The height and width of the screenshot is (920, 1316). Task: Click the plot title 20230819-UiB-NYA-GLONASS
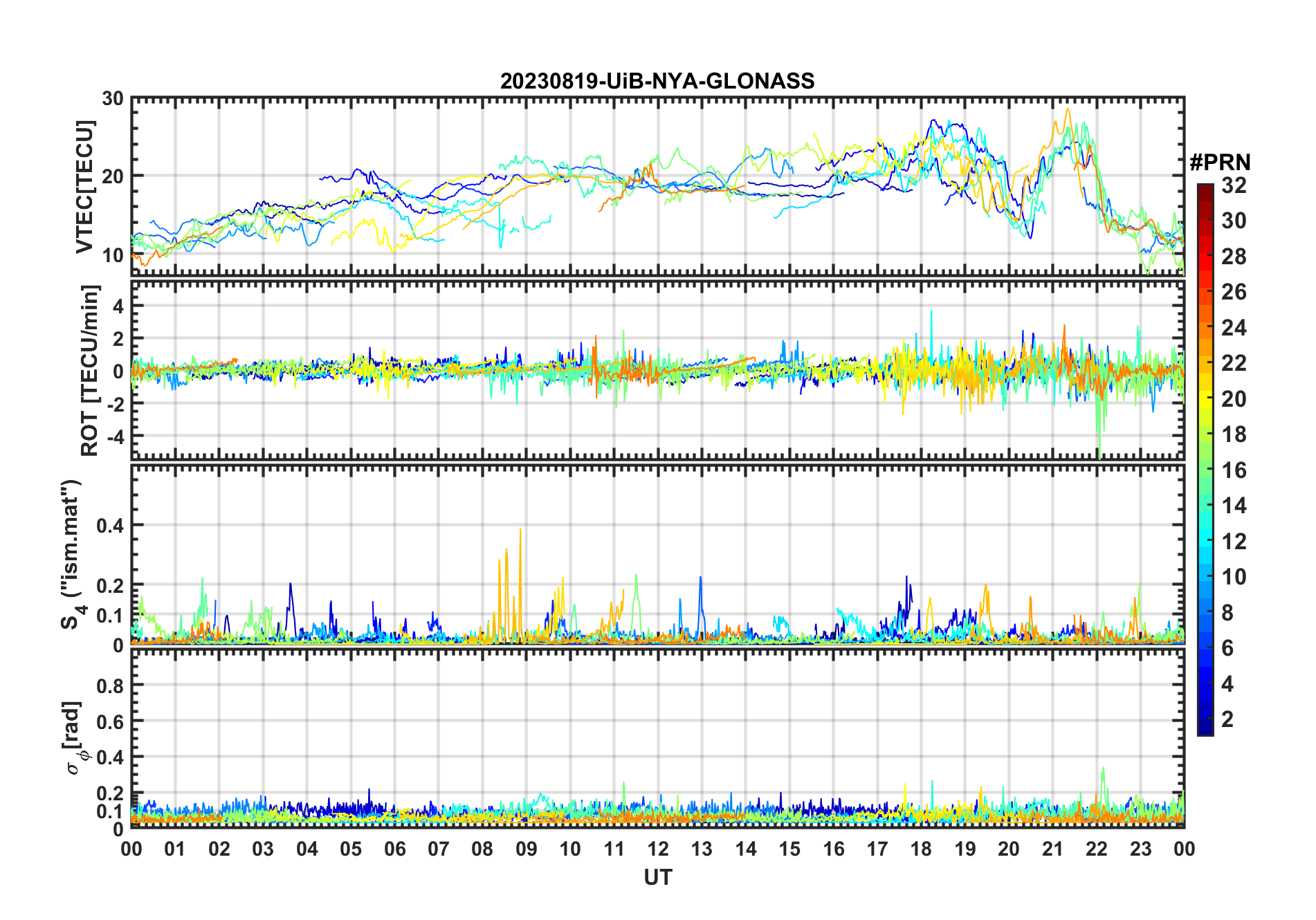click(x=657, y=81)
